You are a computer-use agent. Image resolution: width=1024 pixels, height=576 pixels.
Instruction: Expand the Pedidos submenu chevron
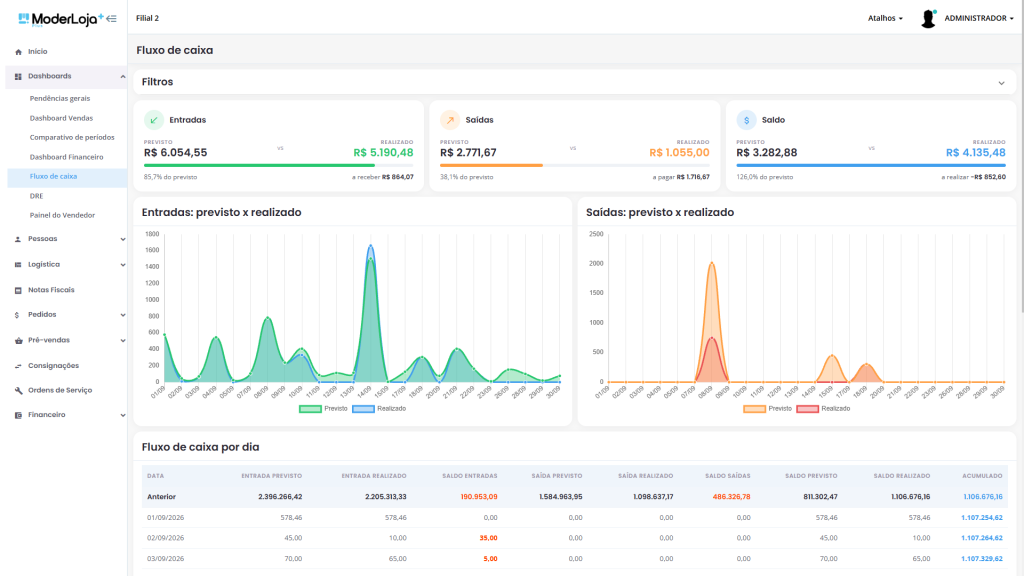point(122,315)
